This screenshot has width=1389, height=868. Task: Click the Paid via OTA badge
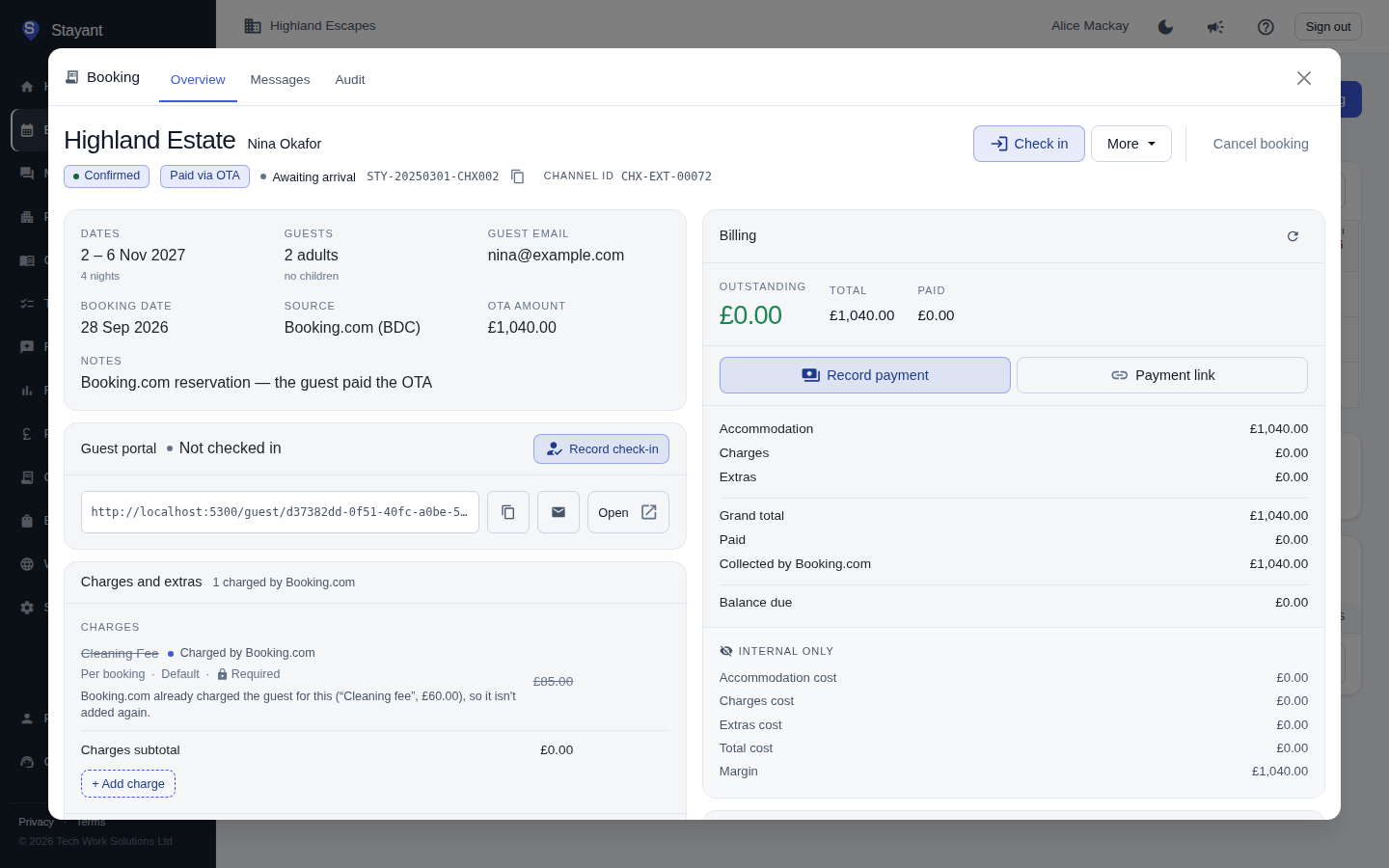(x=204, y=176)
